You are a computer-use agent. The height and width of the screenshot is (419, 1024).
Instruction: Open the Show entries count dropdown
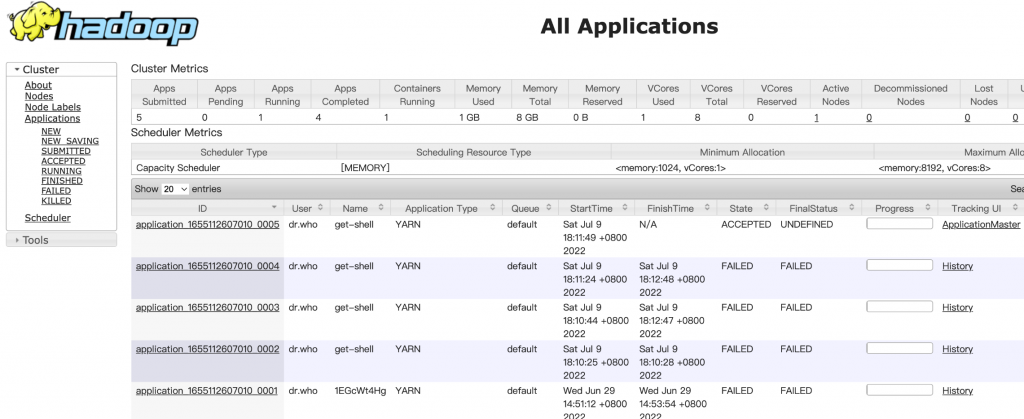[x=175, y=189]
